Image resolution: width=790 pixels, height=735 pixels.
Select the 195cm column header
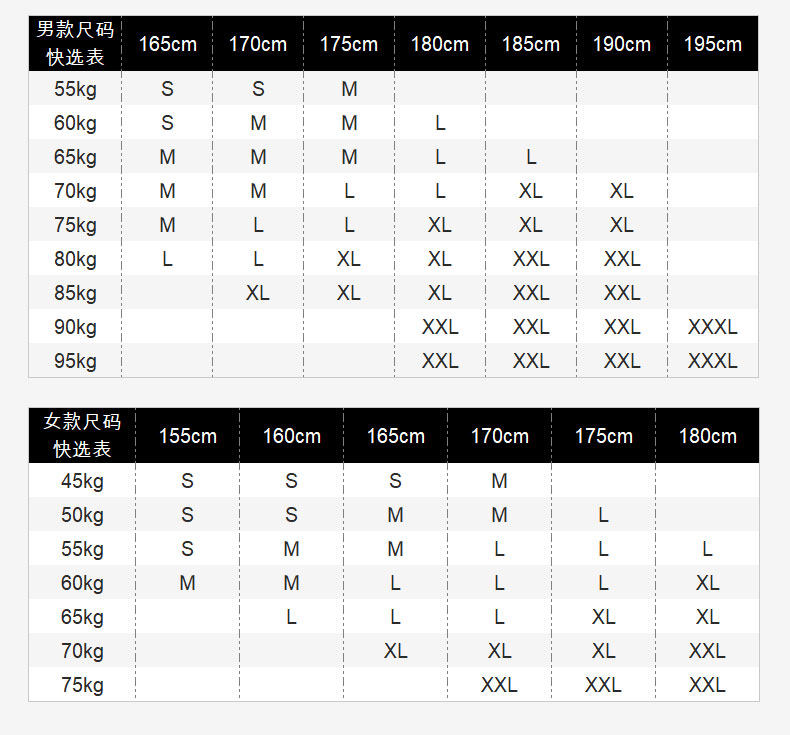[x=712, y=44]
